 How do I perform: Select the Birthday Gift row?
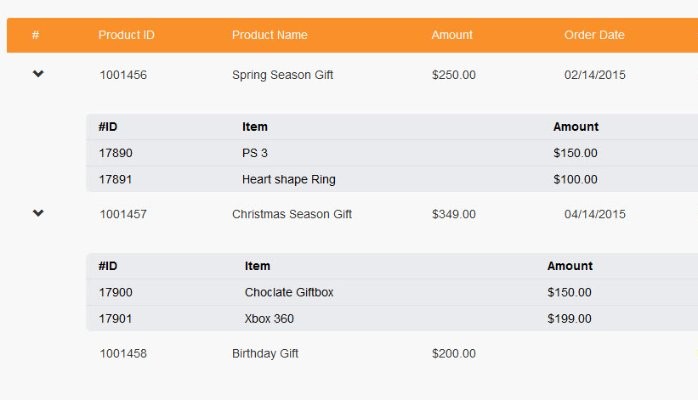click(353, 353)
